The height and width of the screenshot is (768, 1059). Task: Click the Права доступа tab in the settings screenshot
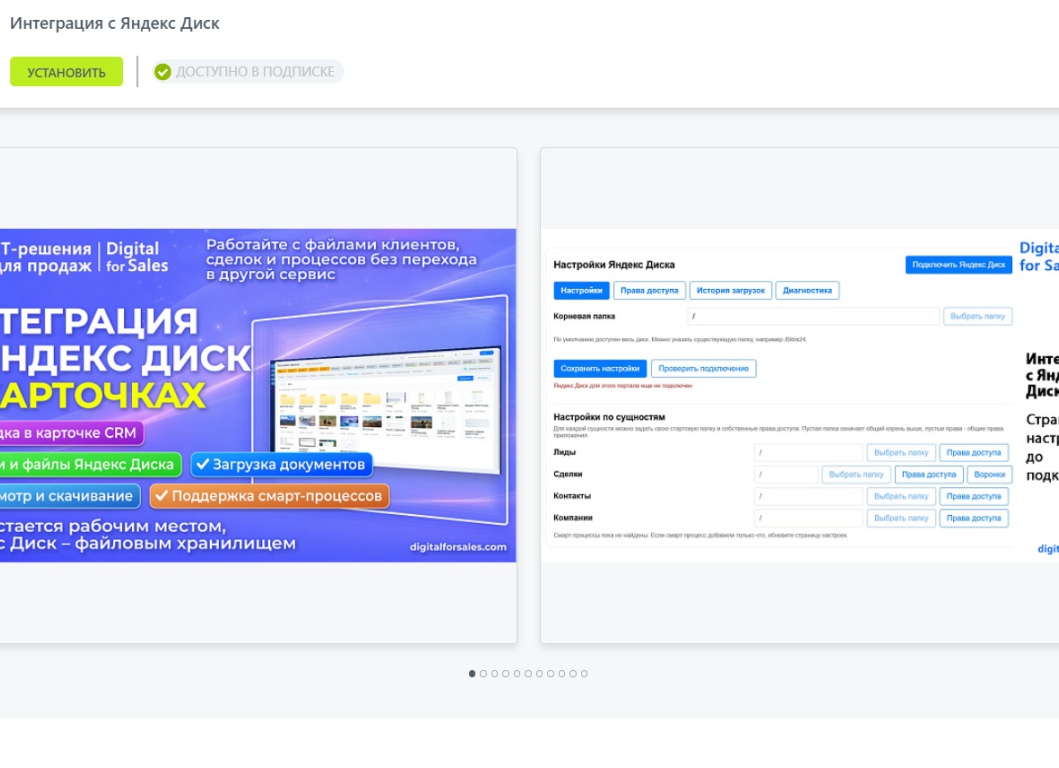tap(649, 290)
